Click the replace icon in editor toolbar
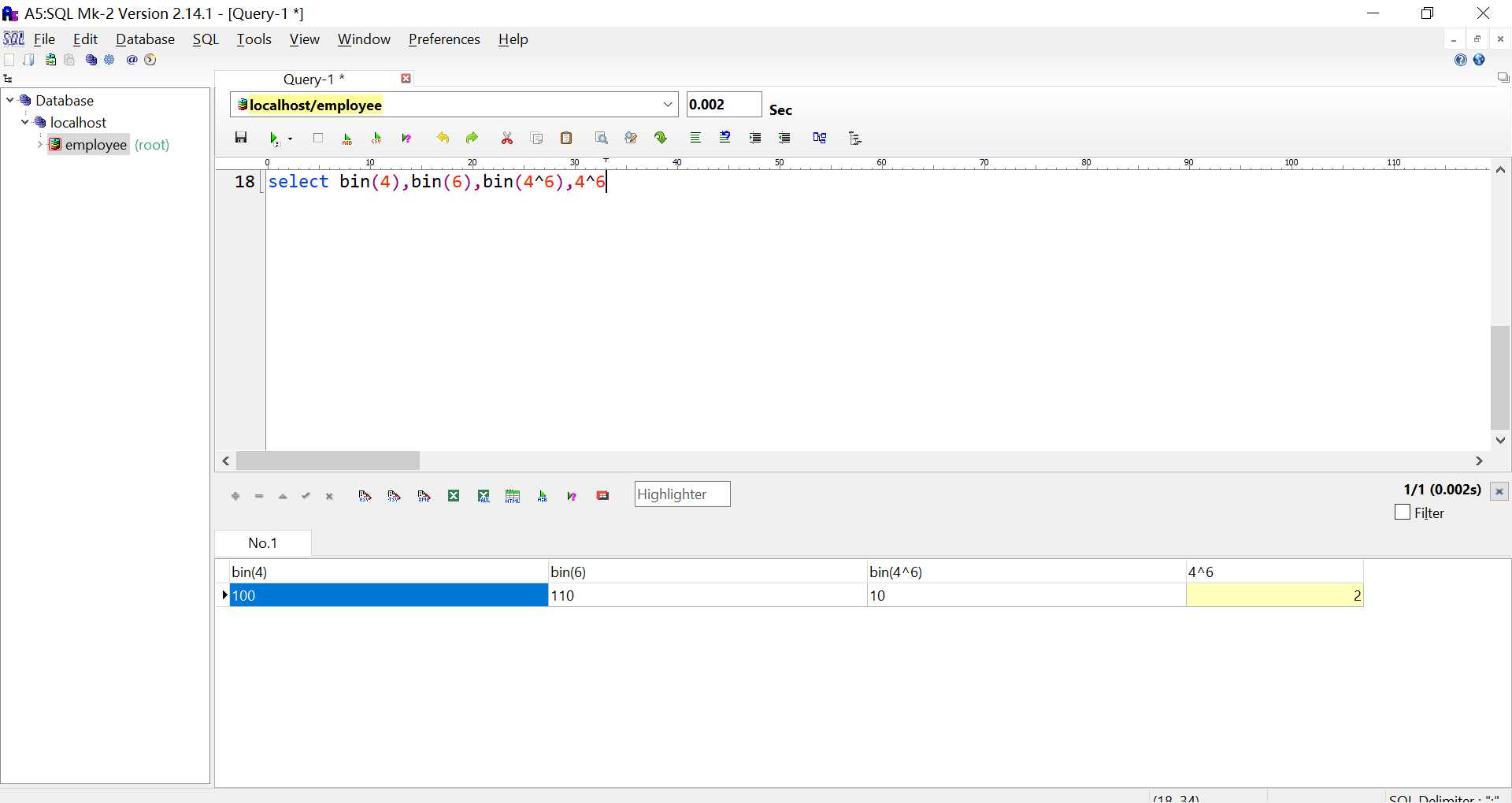This screenshot has width=1512, height=803. click(631, 139)
